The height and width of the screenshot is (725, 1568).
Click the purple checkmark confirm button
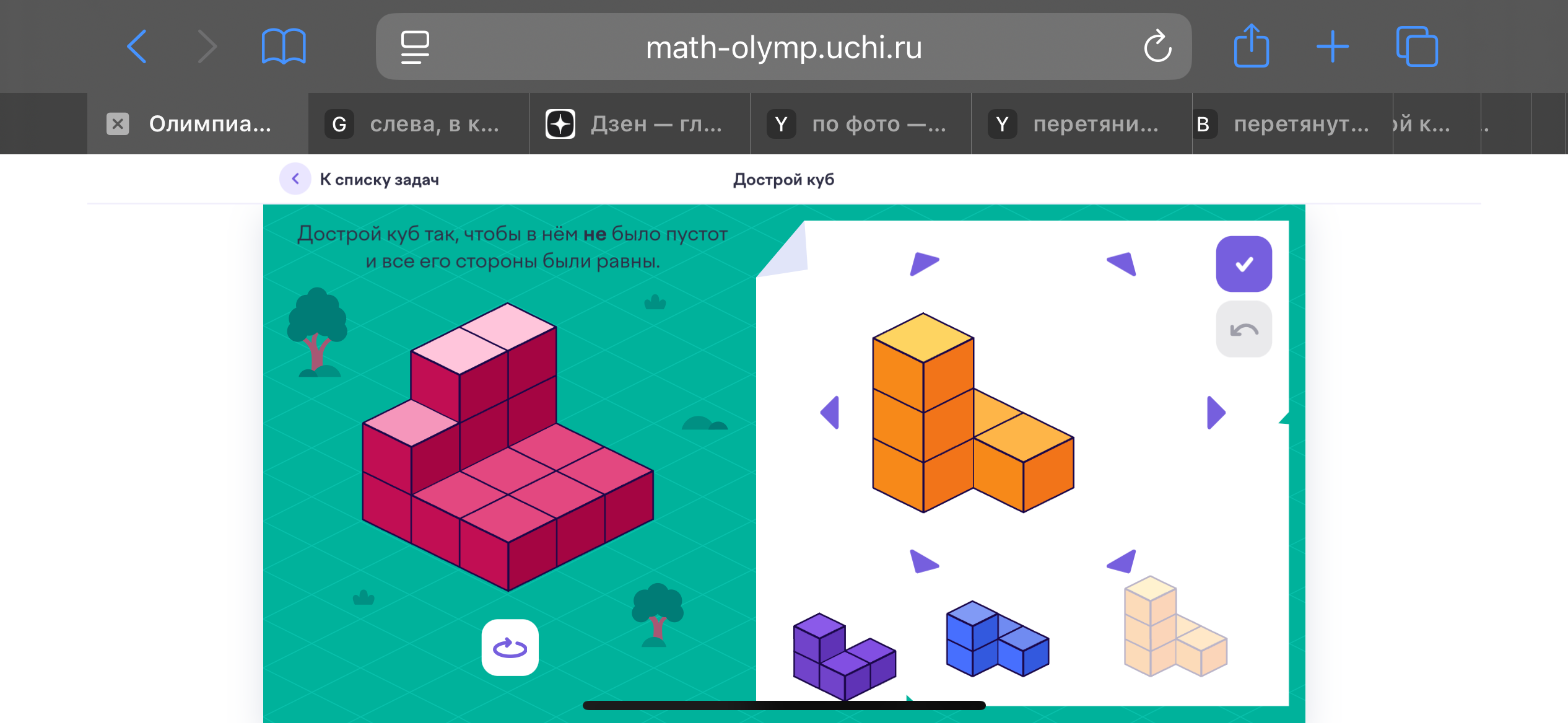tap(1244, 264)
